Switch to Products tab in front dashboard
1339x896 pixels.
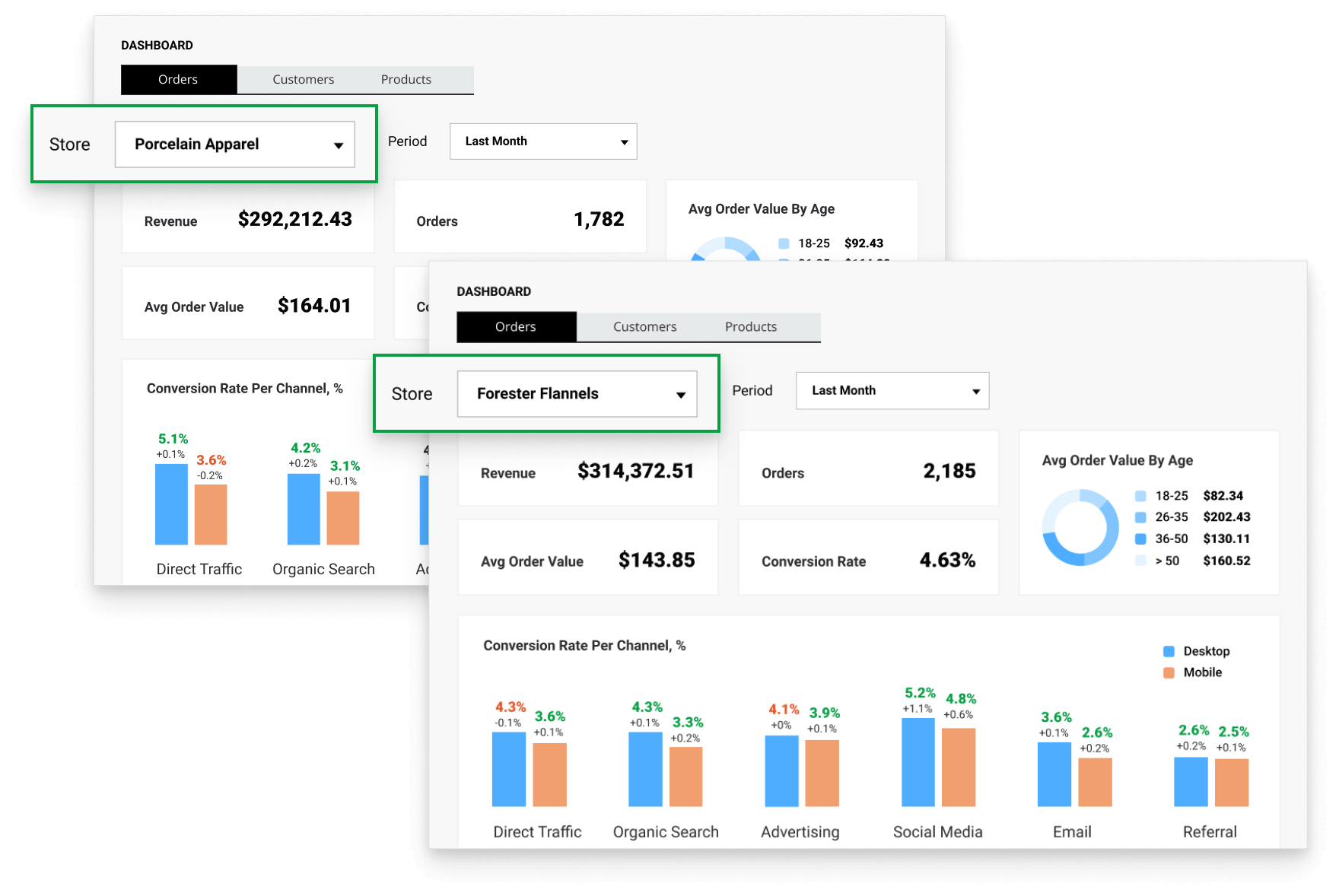tap(750, 327)
